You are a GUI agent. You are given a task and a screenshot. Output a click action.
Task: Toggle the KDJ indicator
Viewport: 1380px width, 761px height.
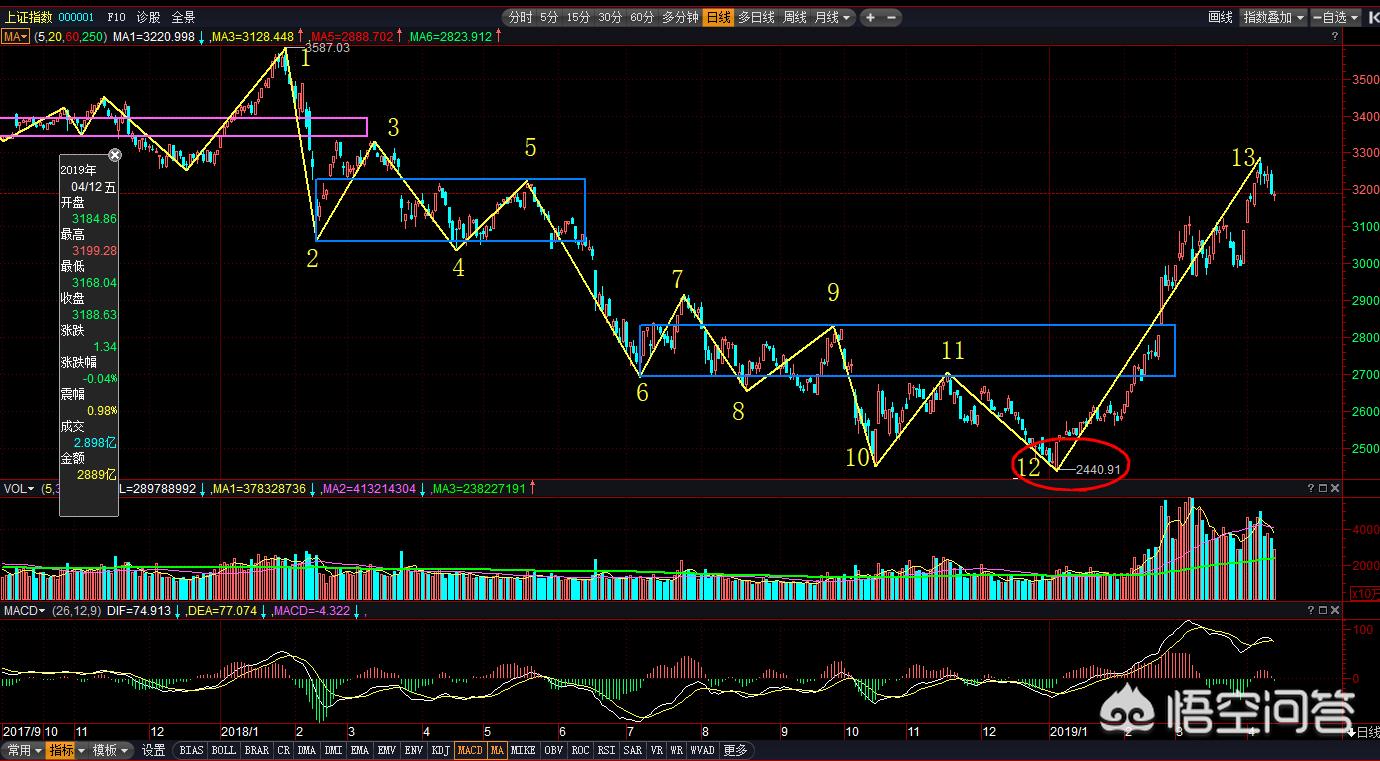point(441,750)
